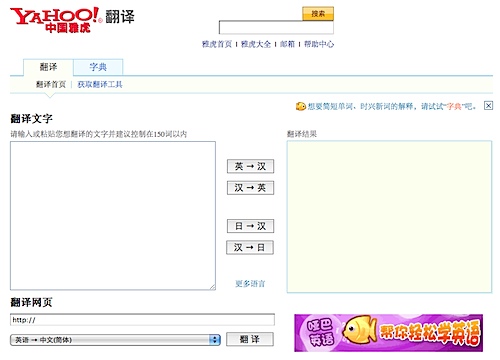The width and height of the screenshot is (500, 360).
Task: Click the 翻译 button for webpage translation
Action: tap(250, 339)
